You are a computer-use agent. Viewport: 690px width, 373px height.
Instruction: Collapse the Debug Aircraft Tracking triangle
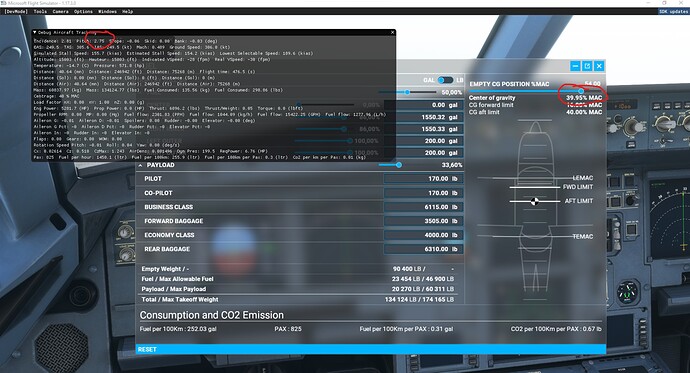35,33
